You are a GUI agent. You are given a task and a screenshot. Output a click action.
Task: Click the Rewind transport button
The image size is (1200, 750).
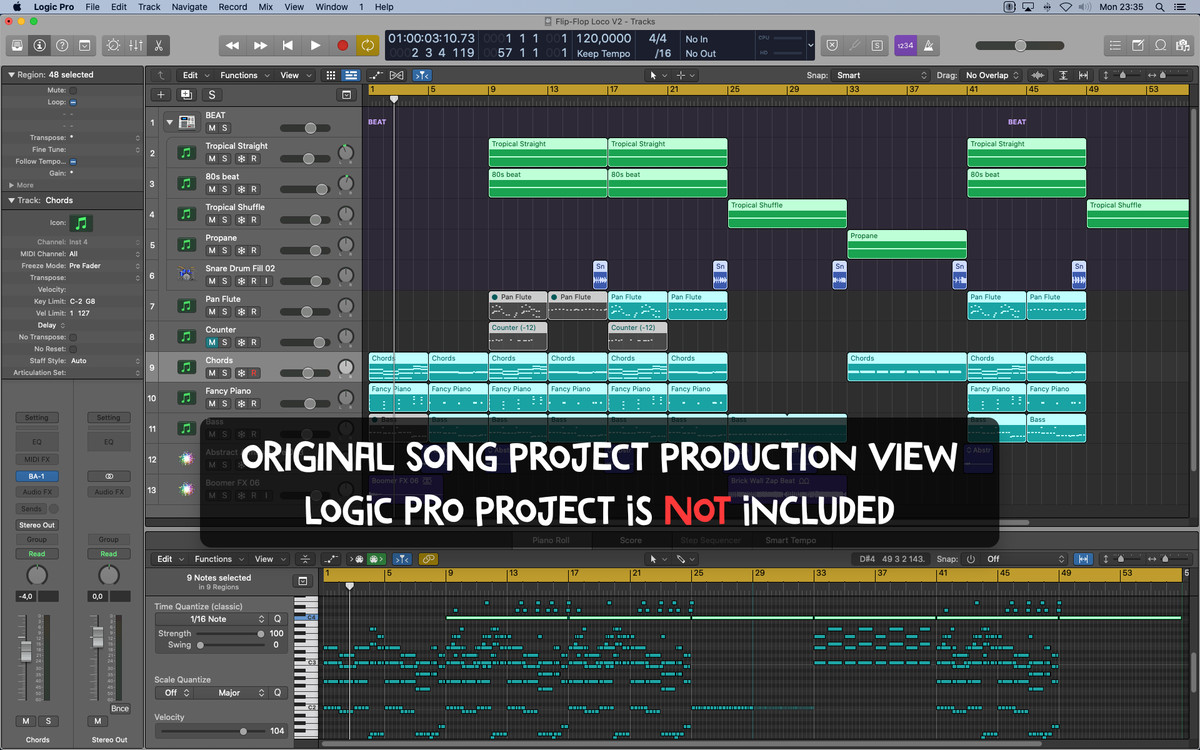tap(232, 45)
